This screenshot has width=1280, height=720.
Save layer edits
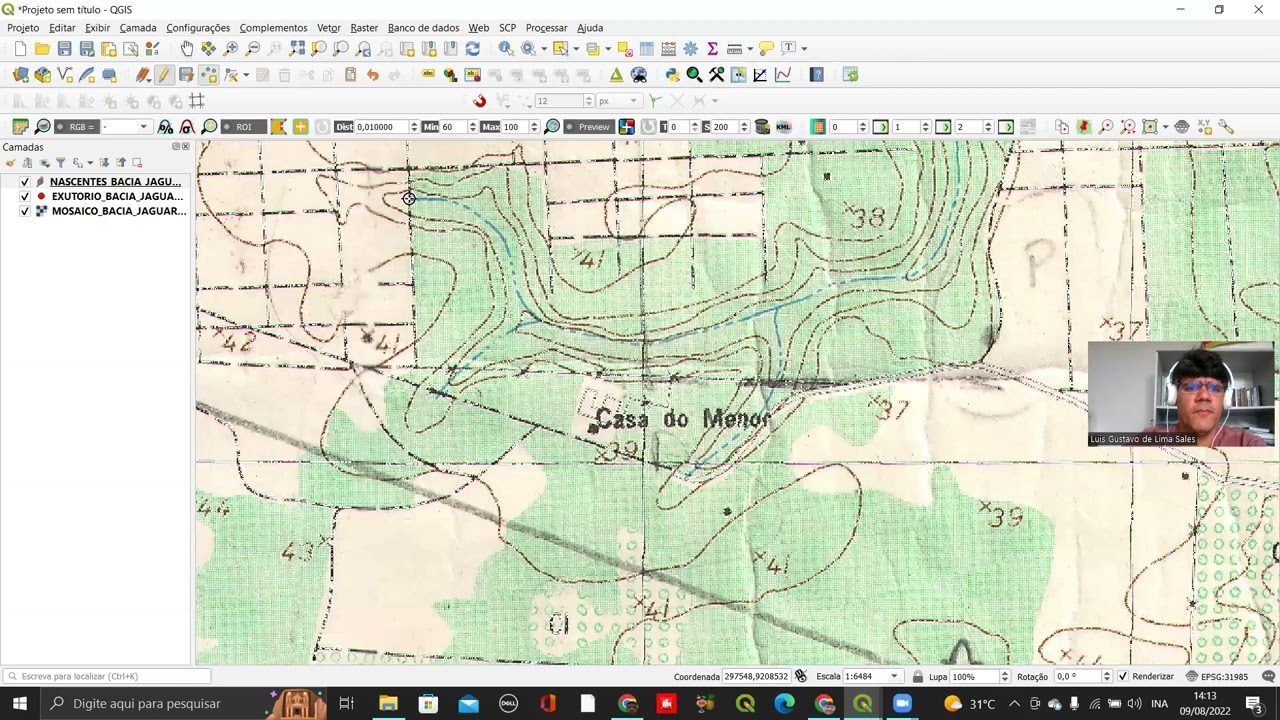click(x=186, y=75)
